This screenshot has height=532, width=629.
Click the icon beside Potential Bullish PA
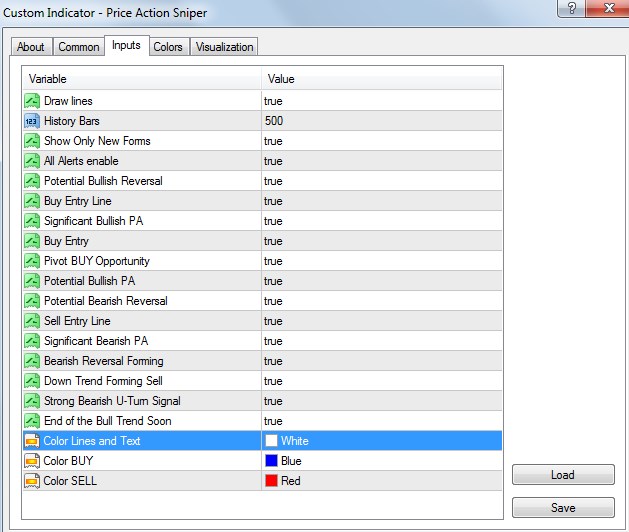point(32,281)
